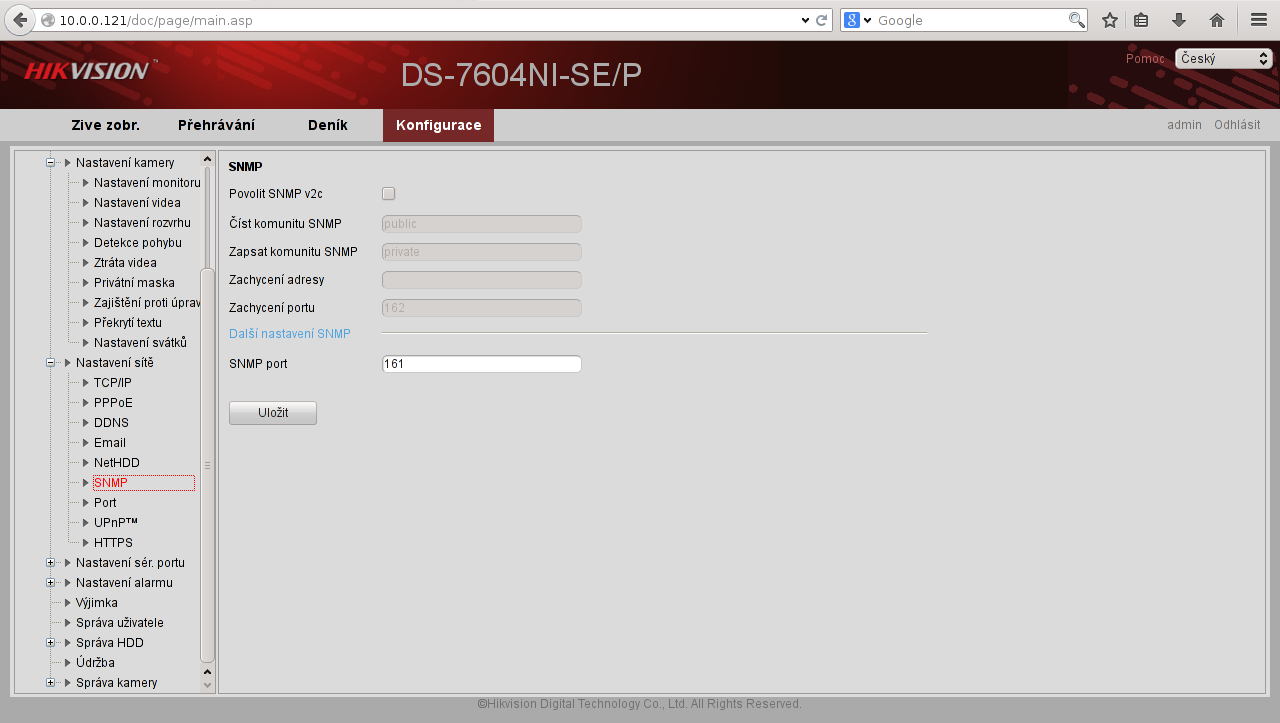Open DDNS settings item
The width and height of the screenshot is (1280, 723).
coord(111,423)
